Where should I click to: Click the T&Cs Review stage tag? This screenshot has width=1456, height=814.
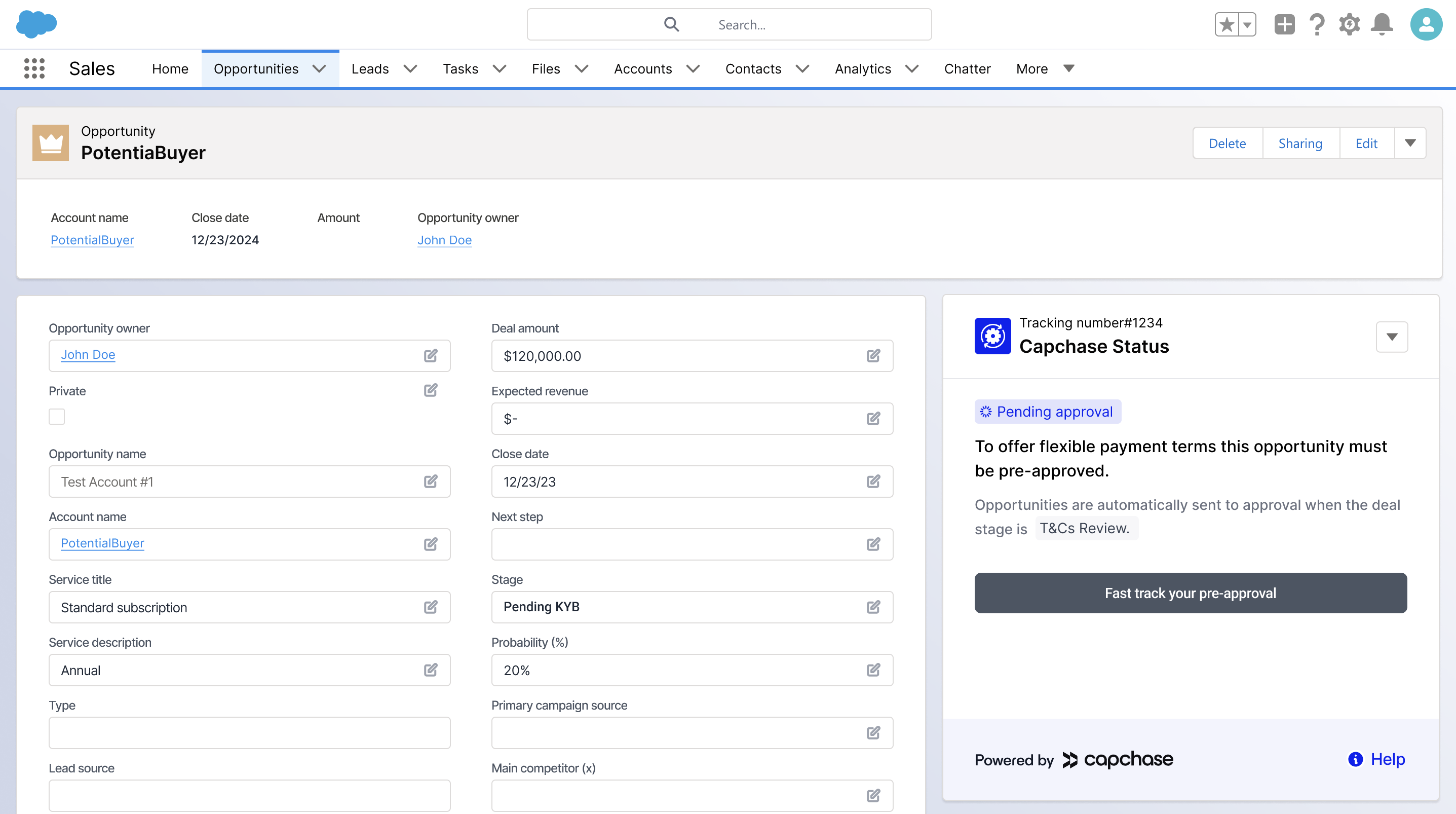click(x=1086, y=528)
